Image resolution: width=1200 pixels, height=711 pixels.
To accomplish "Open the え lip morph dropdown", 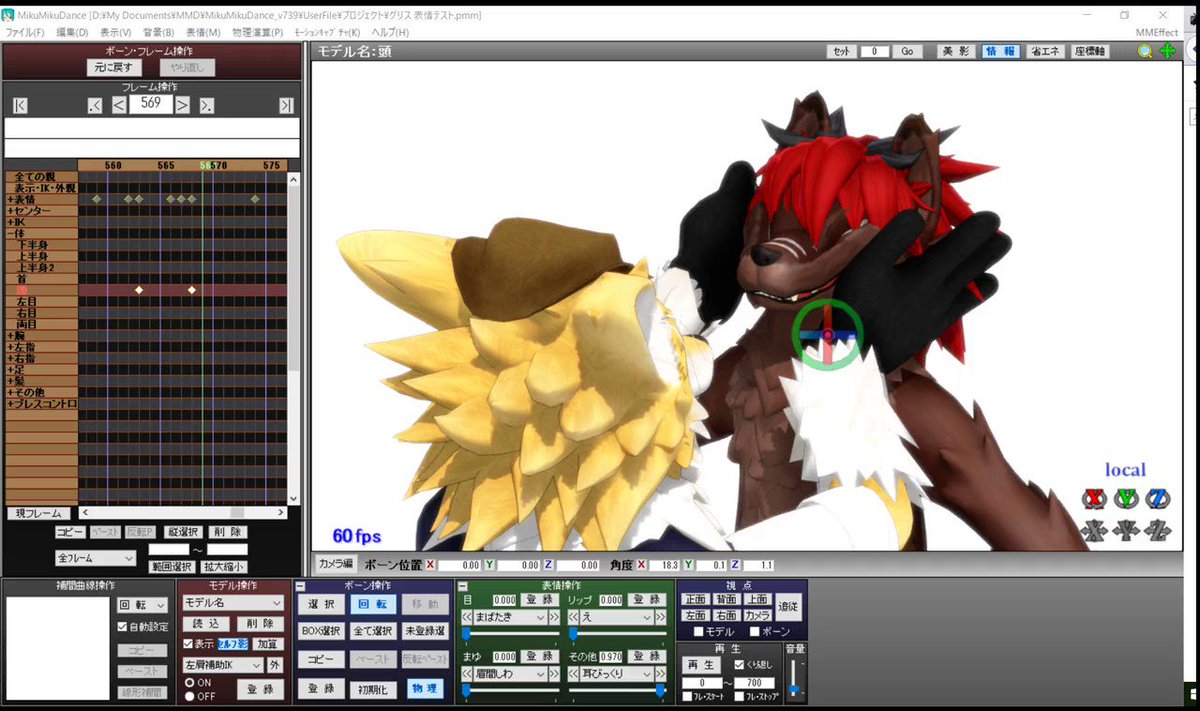I will 618,618.
